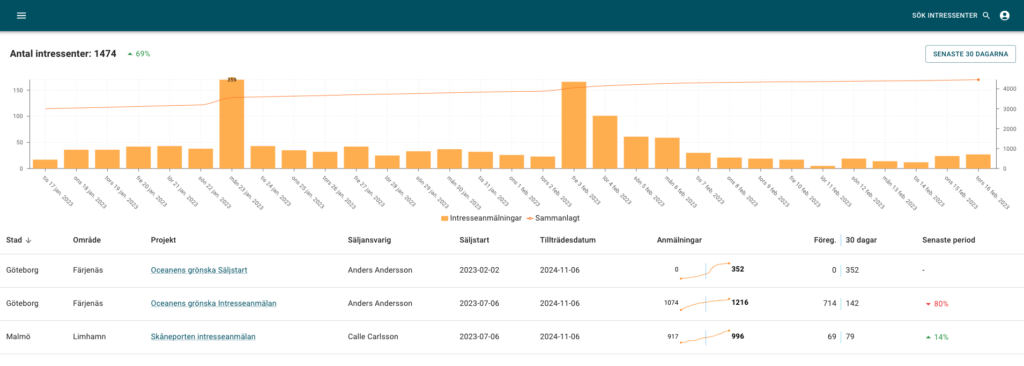Viewport: 1024px width, 366px height.
Task: Click the sparkline in the Skåneporten row
Action: click(705, 337)
